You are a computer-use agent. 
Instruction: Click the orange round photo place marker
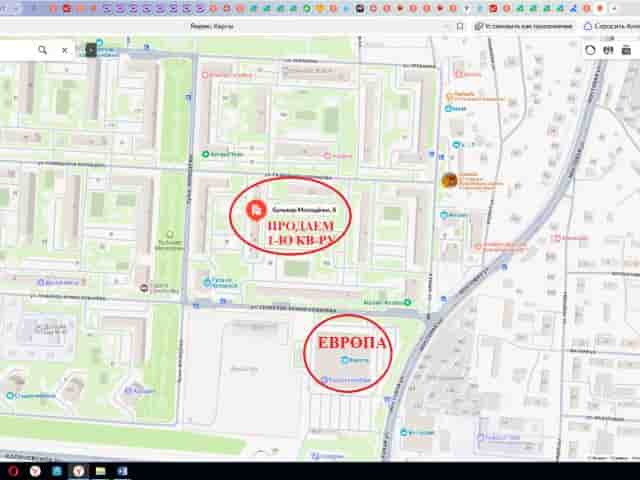click(x=449, y=180)
